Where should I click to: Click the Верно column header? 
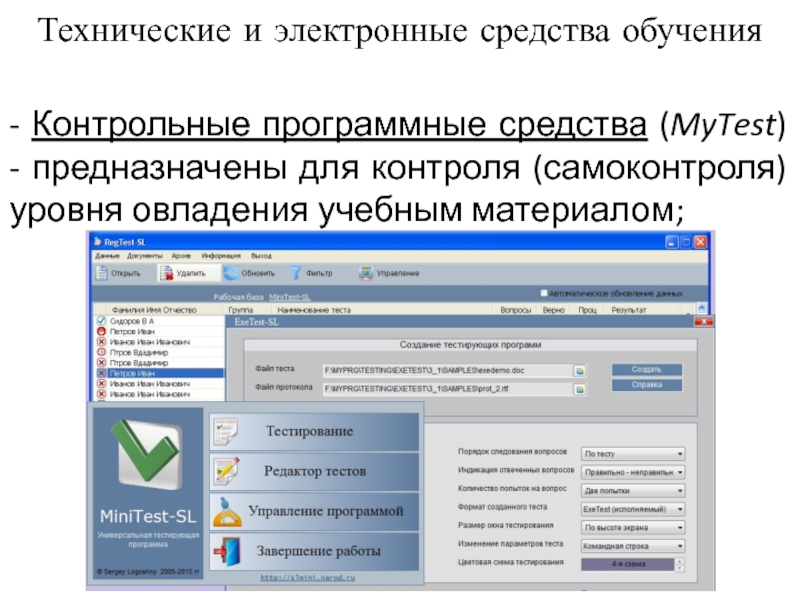(554, 310)
